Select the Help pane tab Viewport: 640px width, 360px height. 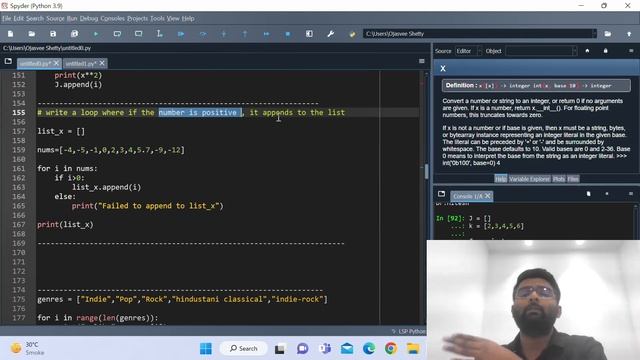point(501,179)
